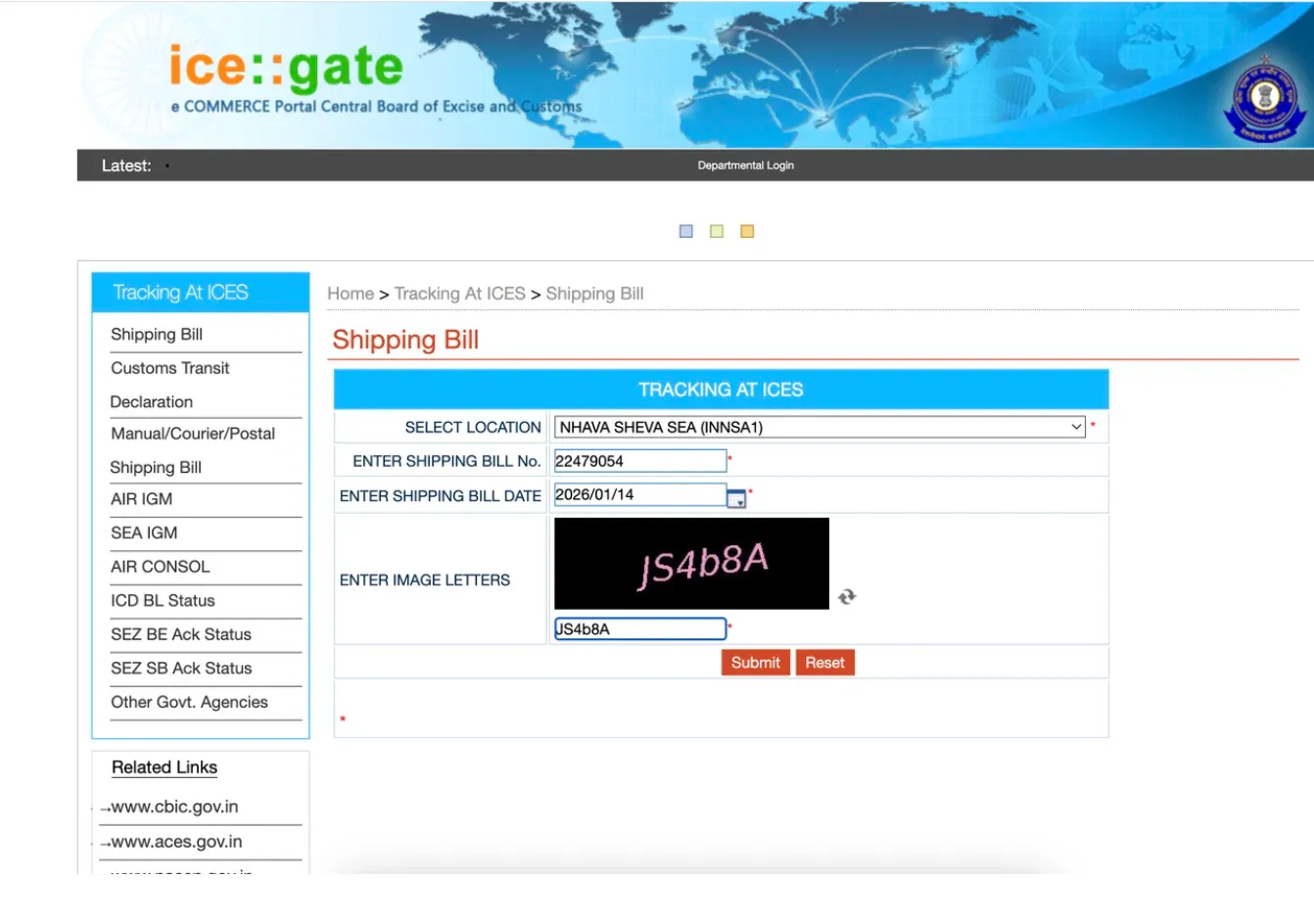Screen dimensions: 1314x924
Task: Open AIR IGM from the sidebar
Action: pos(142,499)
